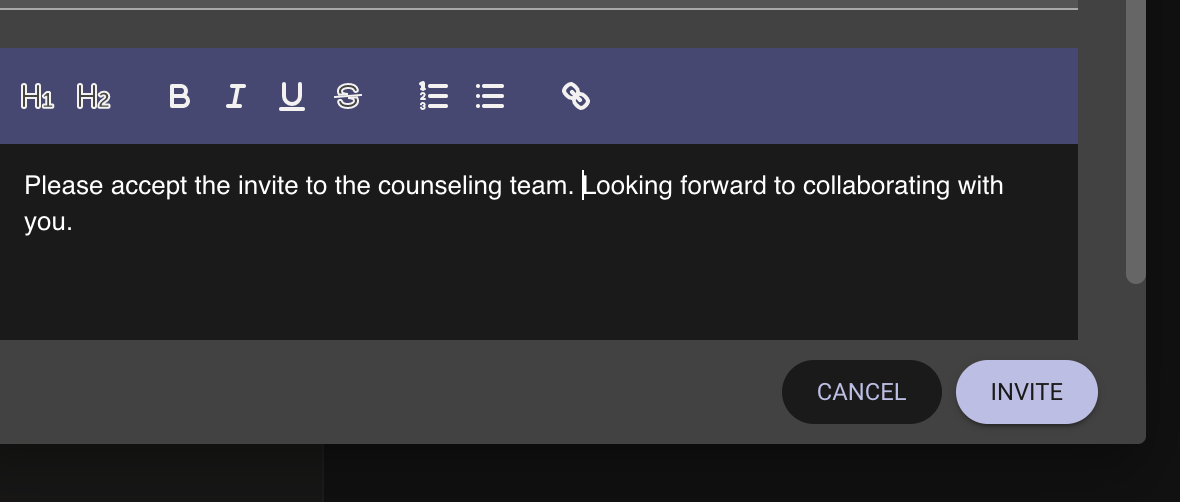Insert a bulleted list
Viewport: 1180px width, 502px height.
(489, 97)
